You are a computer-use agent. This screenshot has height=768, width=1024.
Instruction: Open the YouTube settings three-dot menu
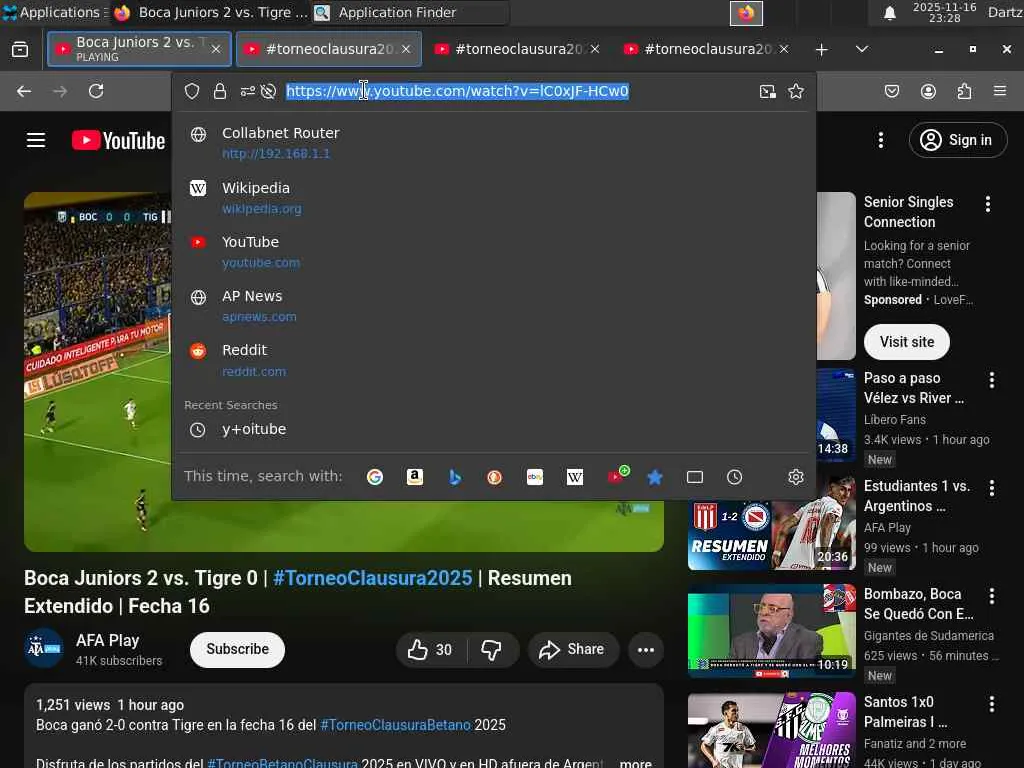(x=881, y=140)
